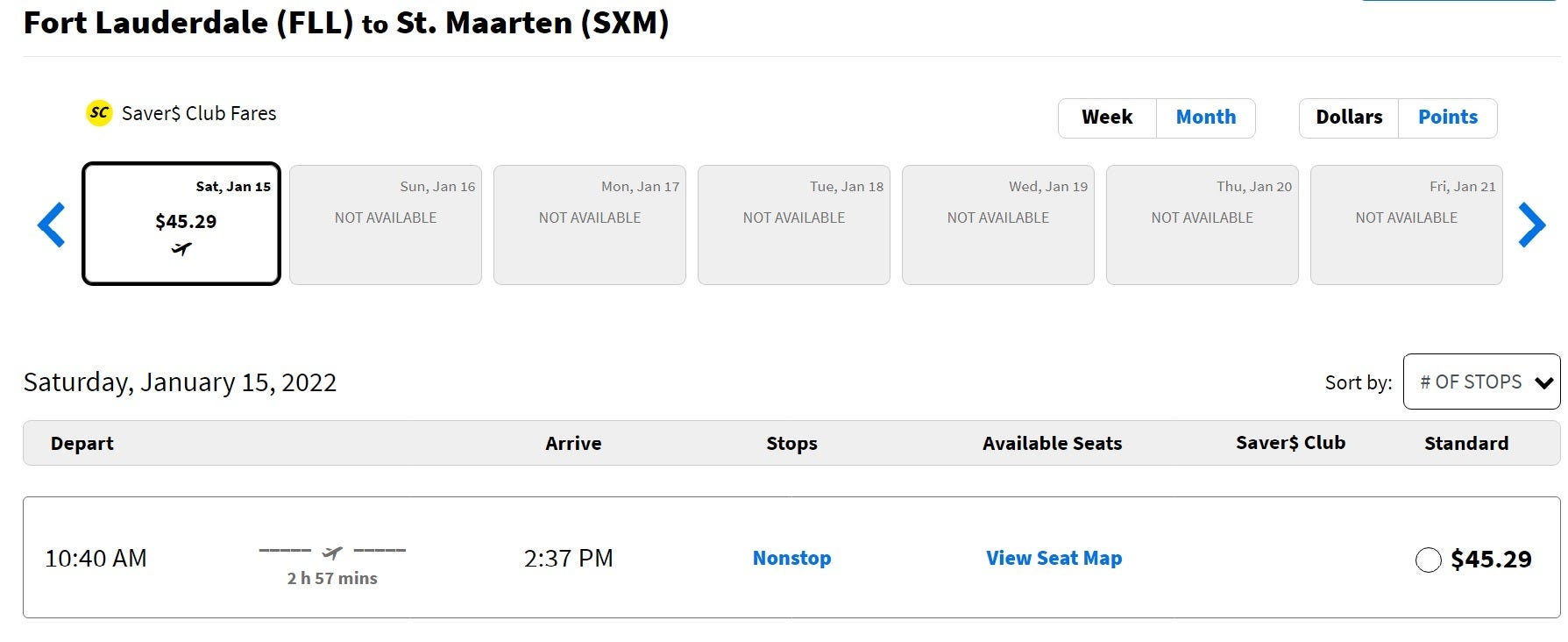Switch to Week view
This screenshot has height=642, width=1568.
[1107, 118]
